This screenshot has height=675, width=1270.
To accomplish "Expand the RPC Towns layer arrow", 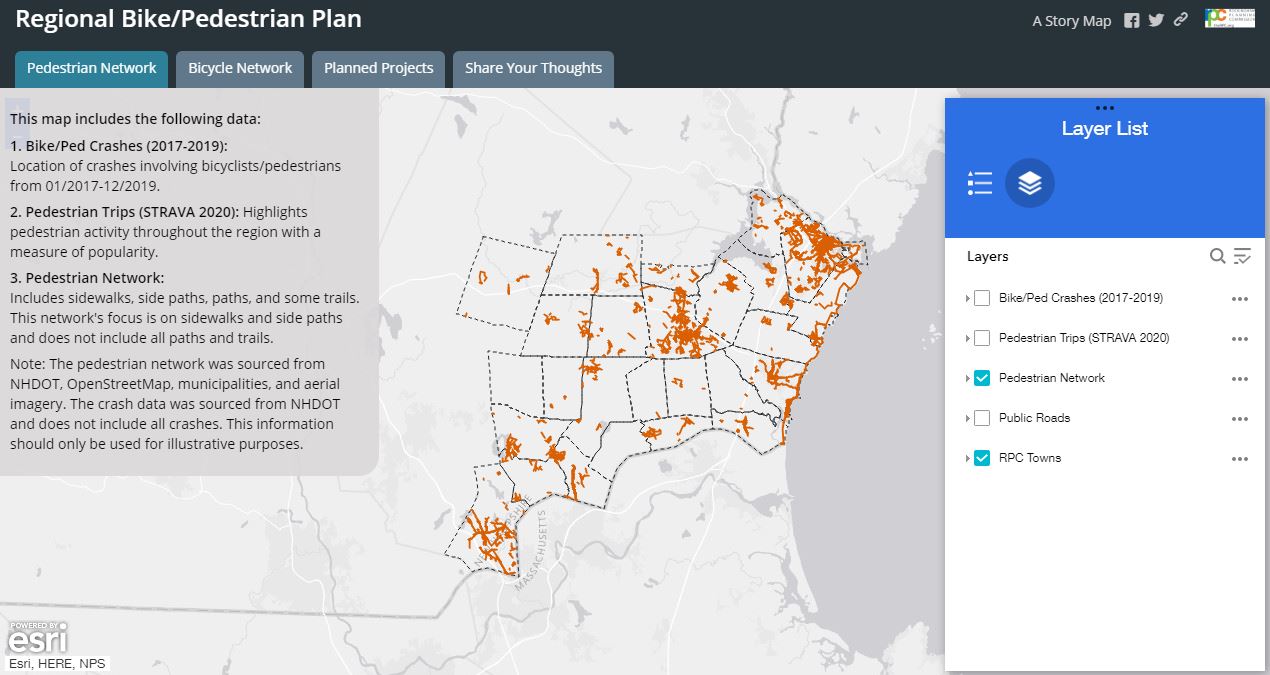I will 967,459.
